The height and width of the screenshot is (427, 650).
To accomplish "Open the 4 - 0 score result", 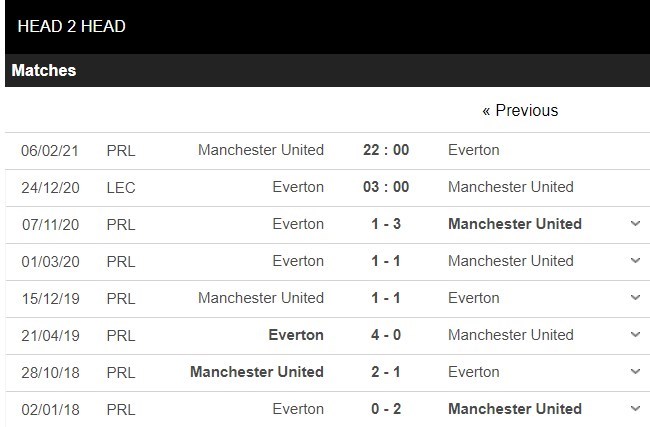I will click(x=386, y=335).
